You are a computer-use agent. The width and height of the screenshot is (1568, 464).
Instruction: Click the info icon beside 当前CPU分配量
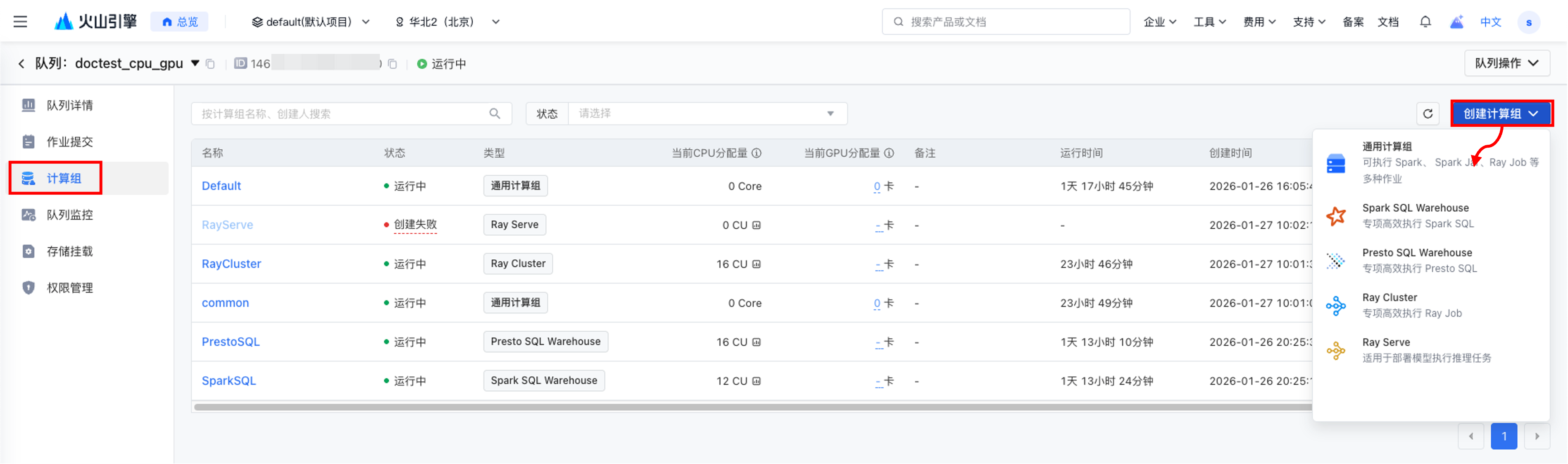click(x=756, y=153)
